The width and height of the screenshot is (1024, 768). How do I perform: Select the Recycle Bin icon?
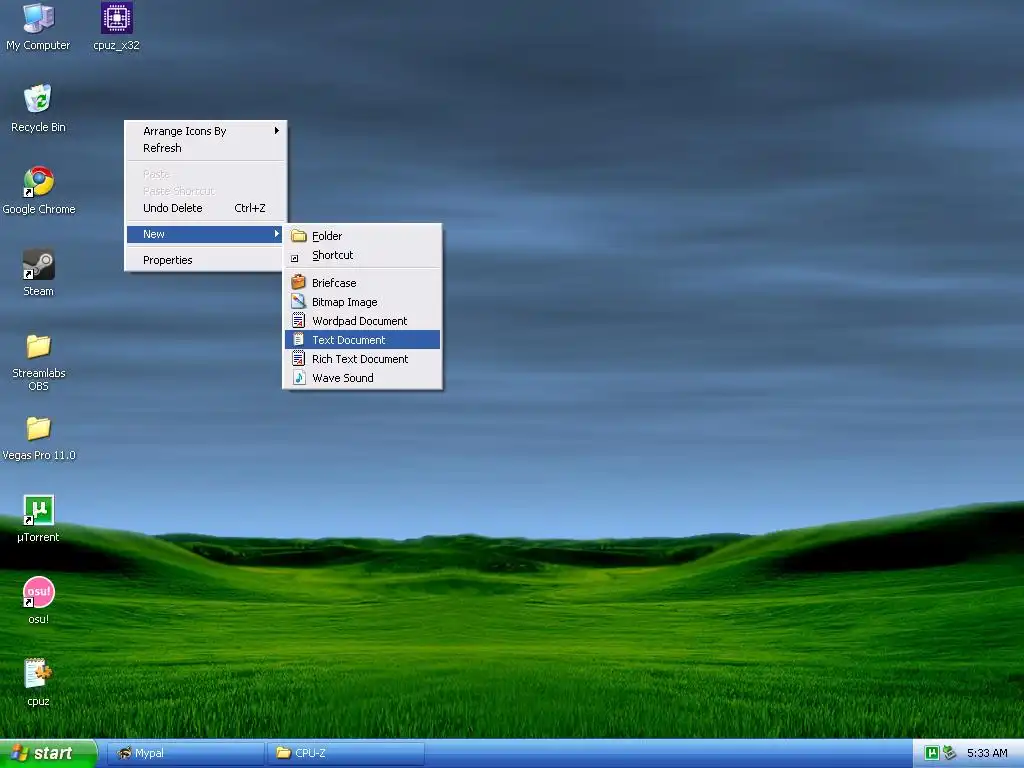coord(38,108)
